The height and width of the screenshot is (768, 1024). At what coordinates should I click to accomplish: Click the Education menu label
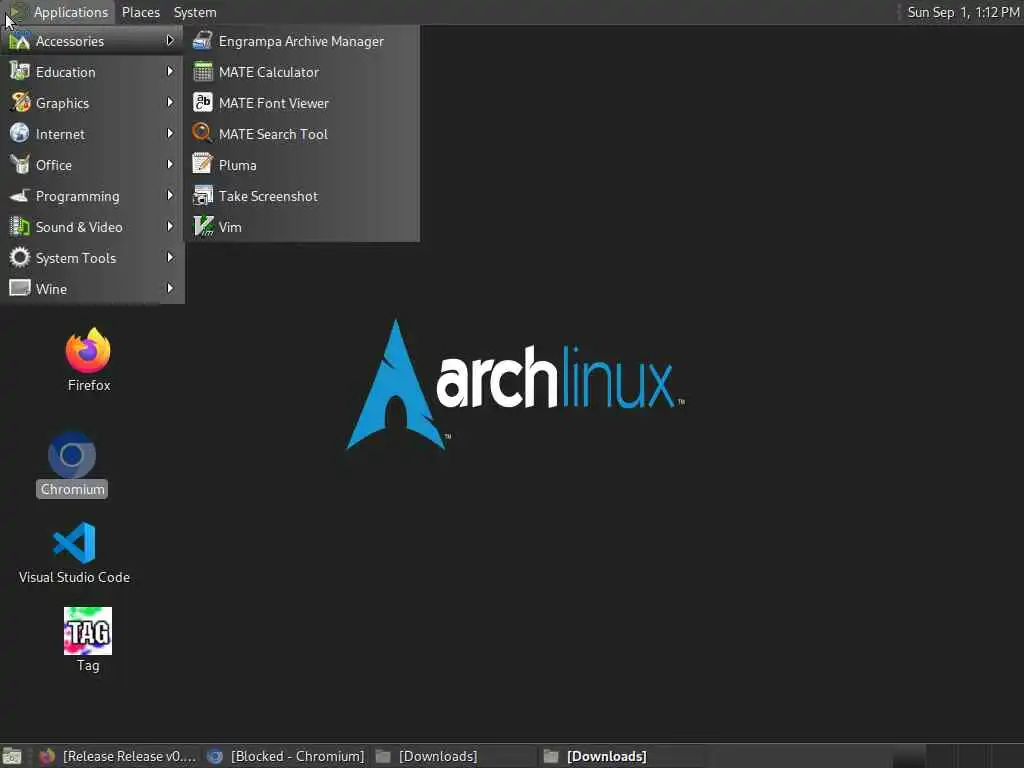tap(65, 72)
